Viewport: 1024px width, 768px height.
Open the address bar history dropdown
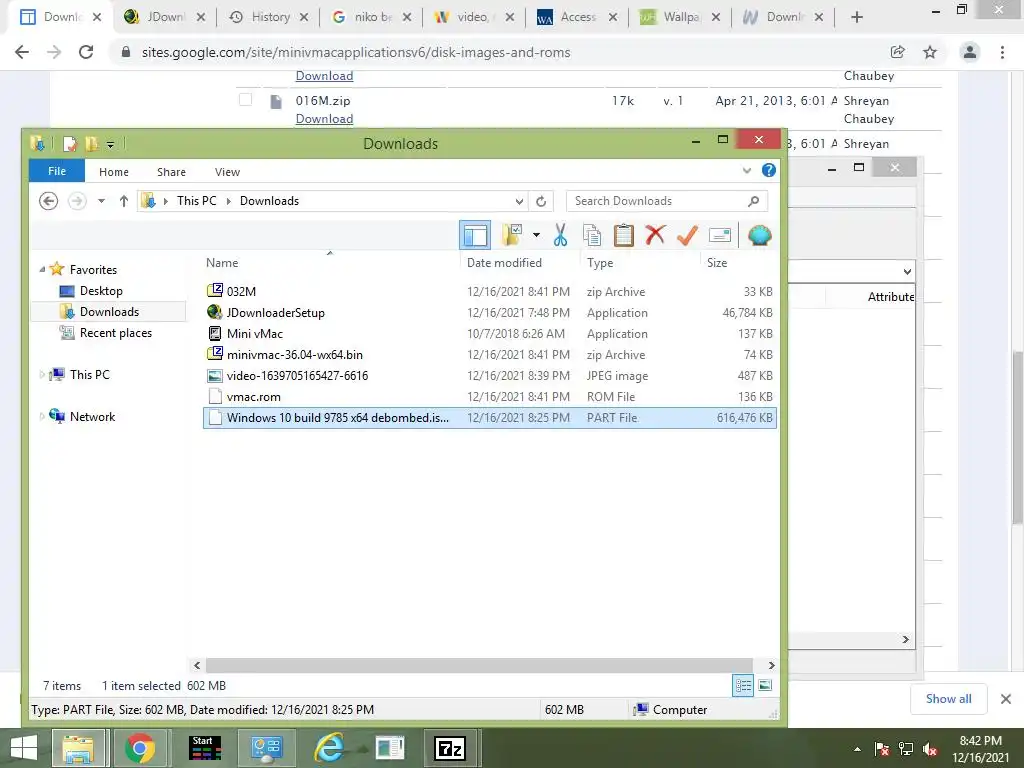click(x=519, y=201)
